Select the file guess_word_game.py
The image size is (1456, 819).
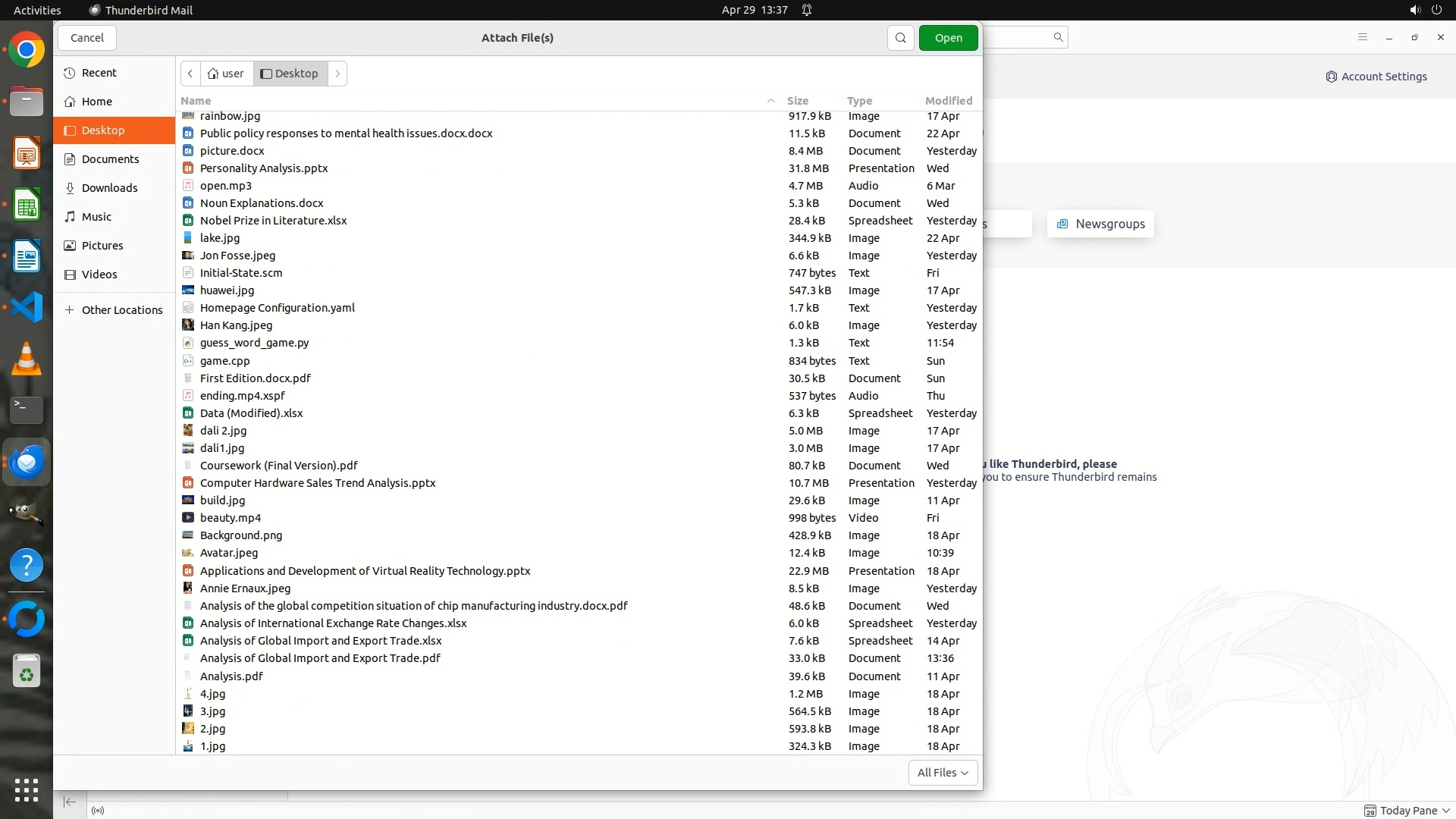pos(254,343)
